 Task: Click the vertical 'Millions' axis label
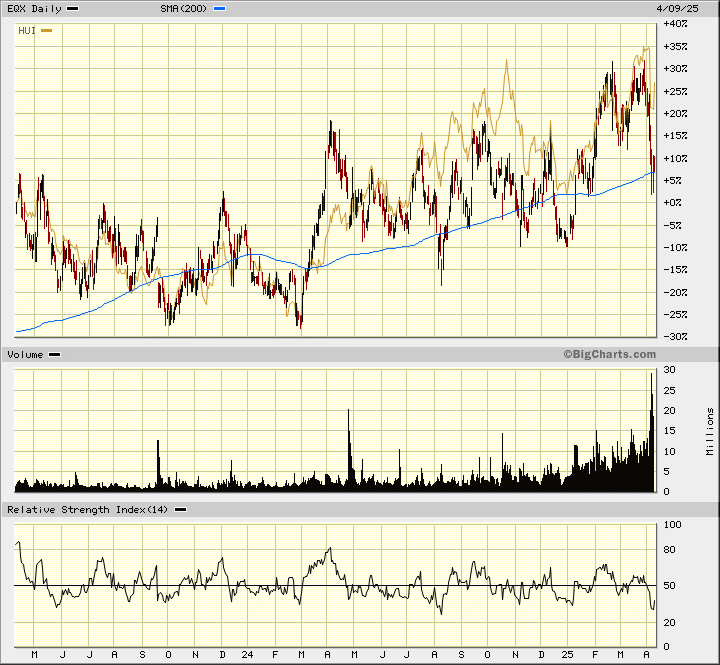point(710,431)
